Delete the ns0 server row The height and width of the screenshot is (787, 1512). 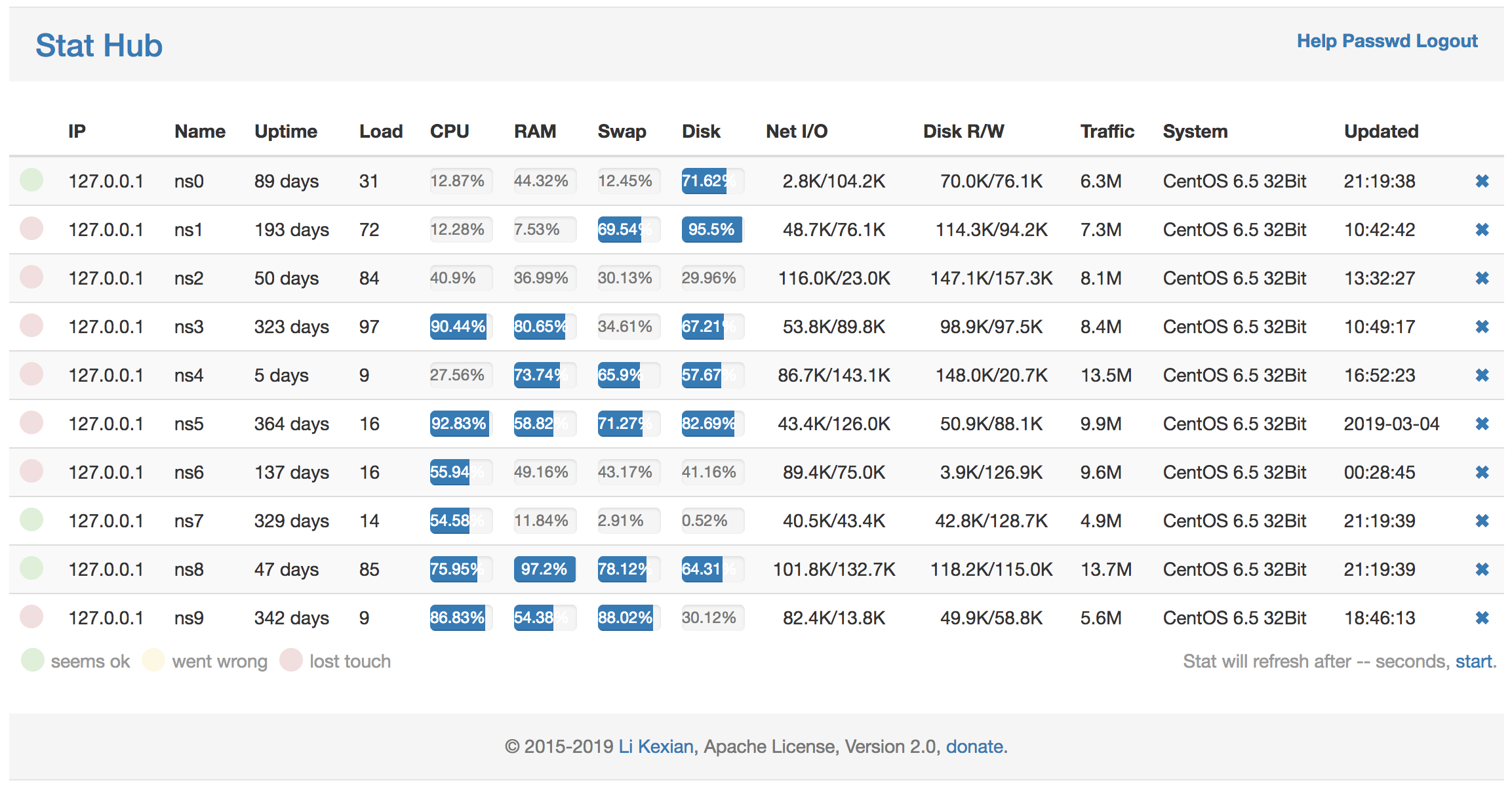click(x=1482, y=181)
